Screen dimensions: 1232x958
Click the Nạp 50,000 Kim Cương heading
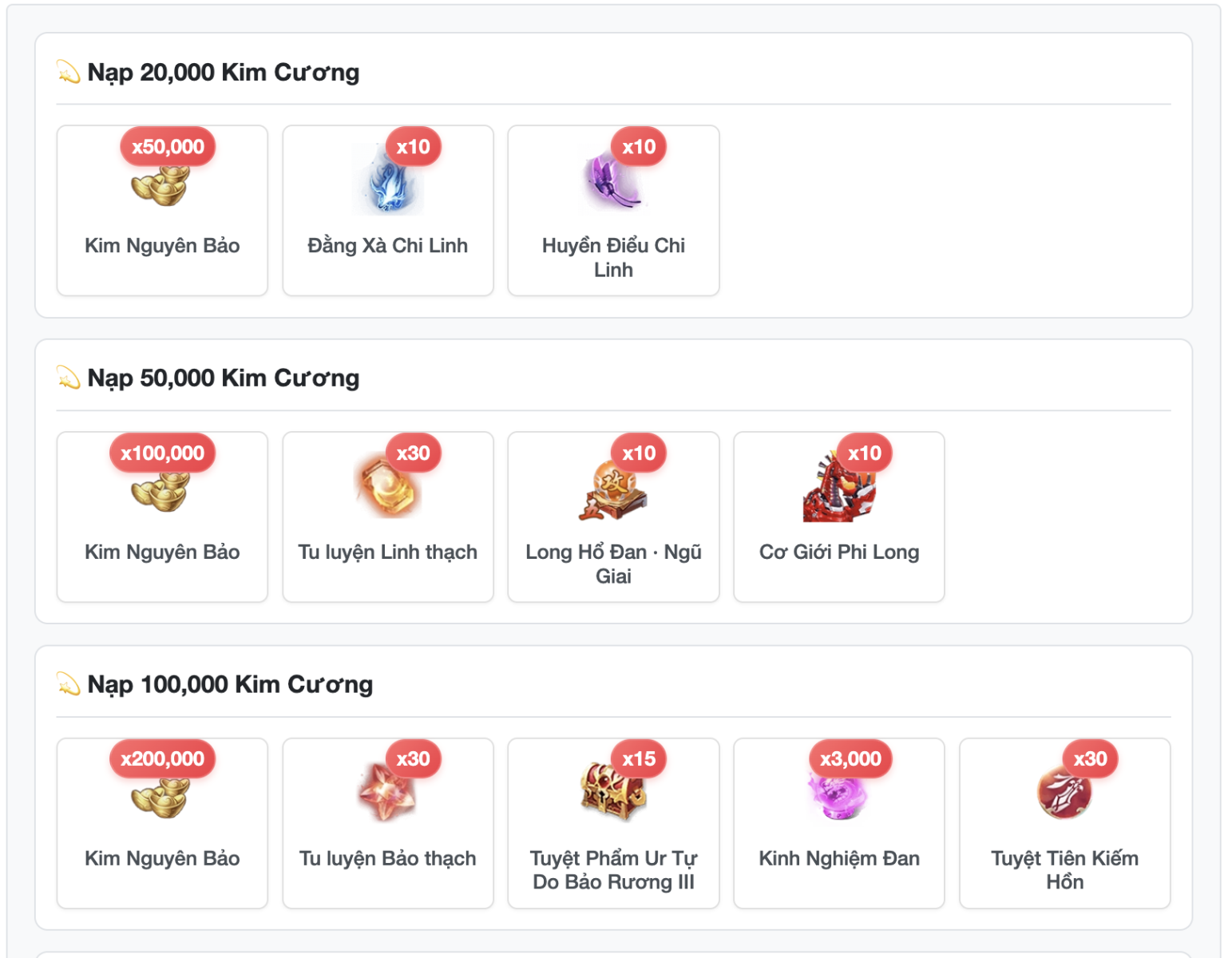point(223,378)
